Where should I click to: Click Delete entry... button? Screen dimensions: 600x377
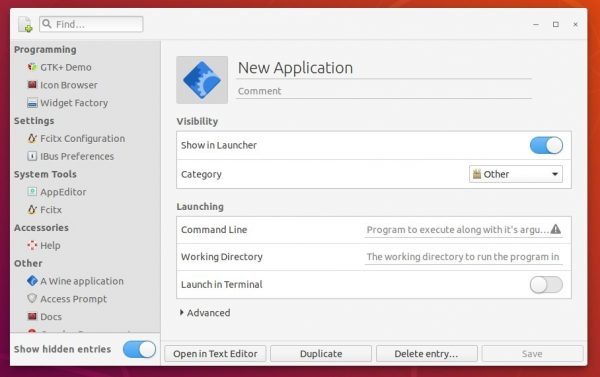point(427,354)
